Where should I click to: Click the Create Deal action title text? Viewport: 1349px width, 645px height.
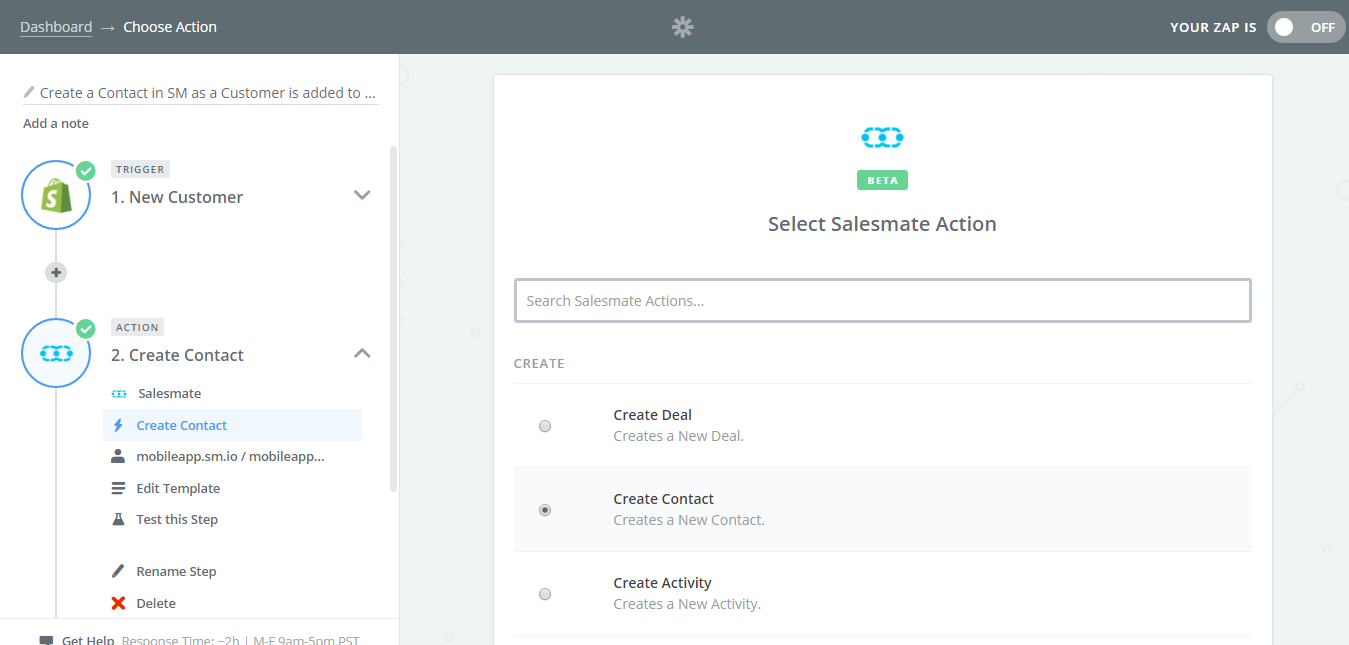pyautogui.click(x=652, y=415)
